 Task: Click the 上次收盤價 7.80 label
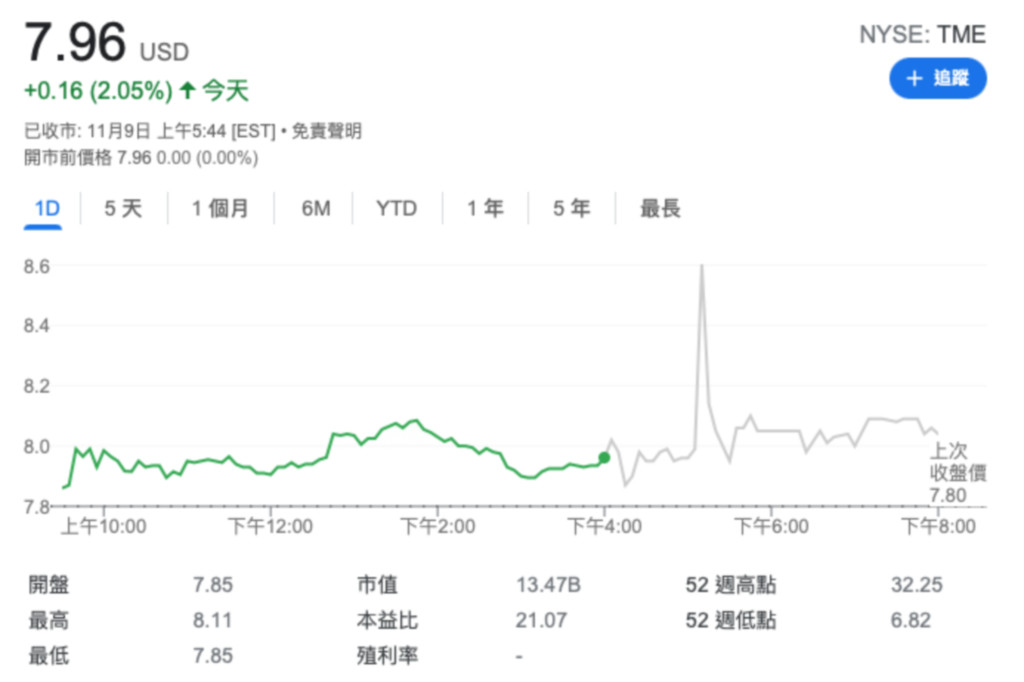click(957, 472)
